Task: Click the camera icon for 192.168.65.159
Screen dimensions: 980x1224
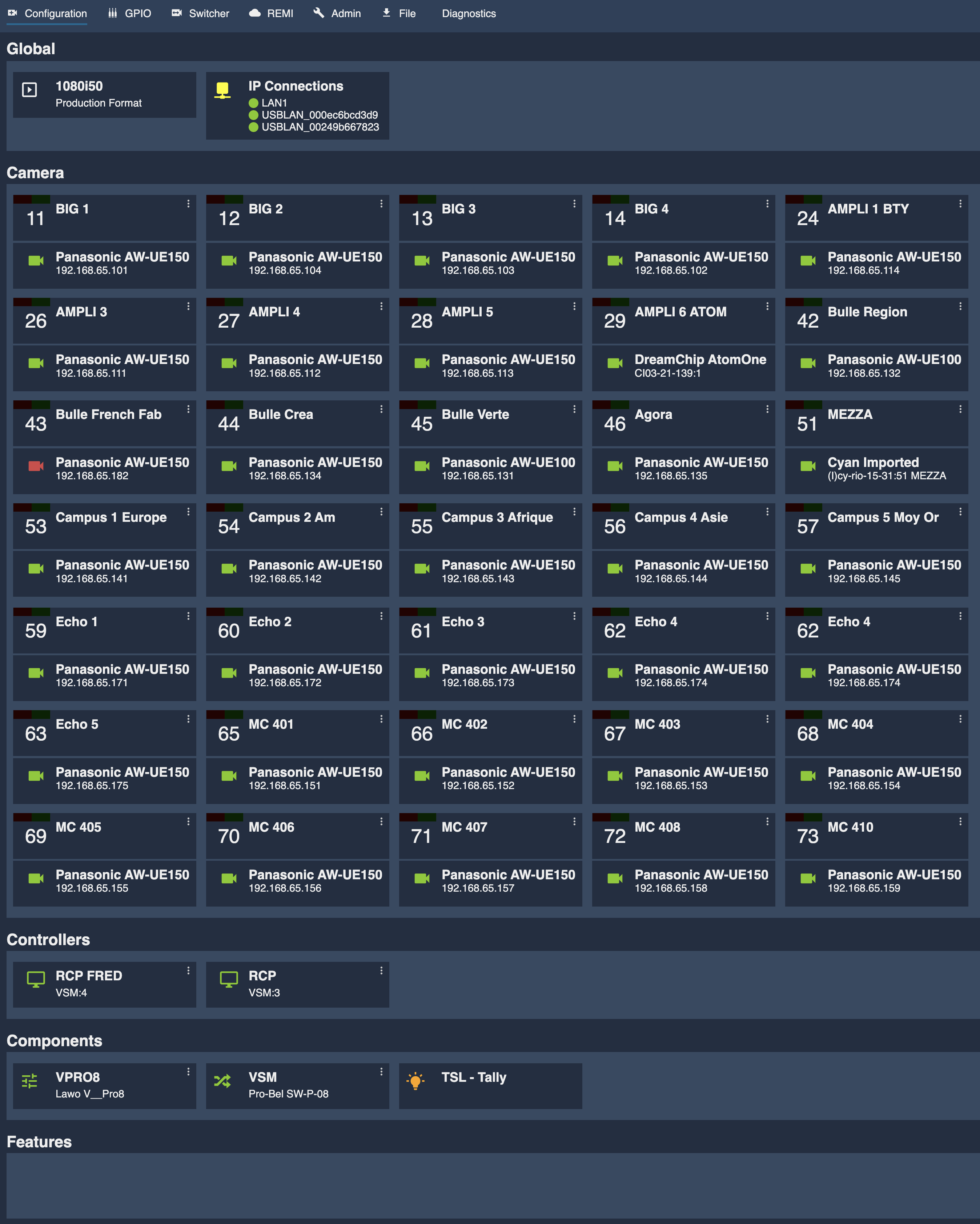Action: pos(808,879)
